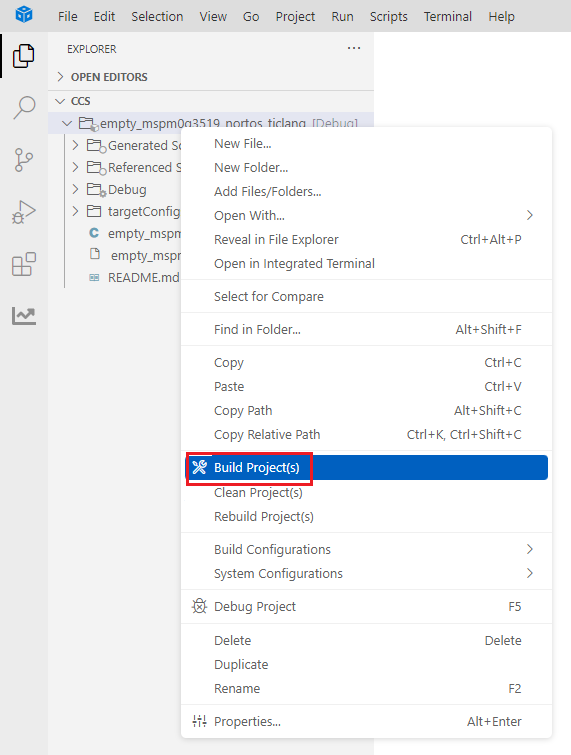
Task: Open the Search view in the activity bar
Action: pyautogui.click(x=24, y=107)
